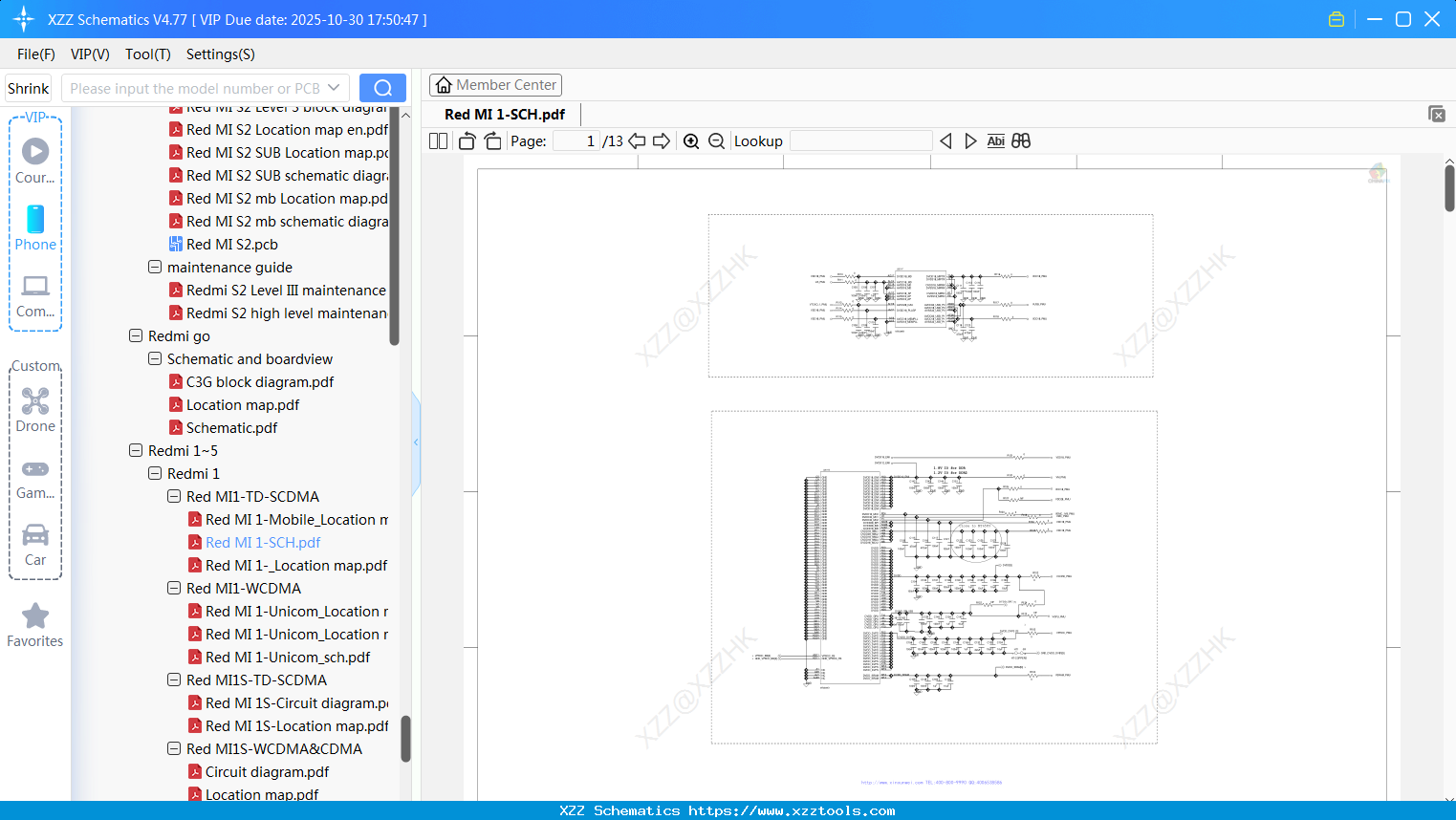Click the Lookup text field

[x=861, y=141]
